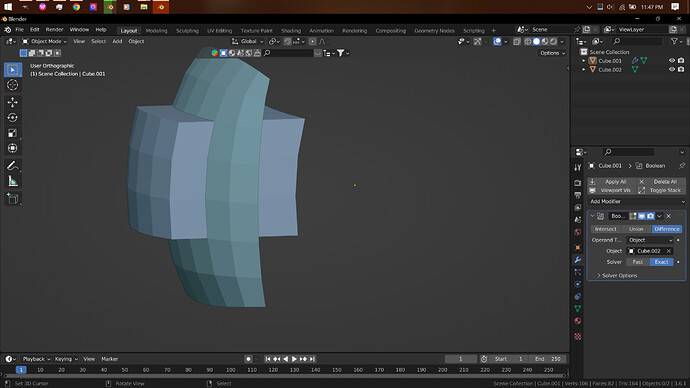The width and height of the screenshot is (690, 388).
Task: Open the Add Modifier dropdown
Action: point(636,201)
